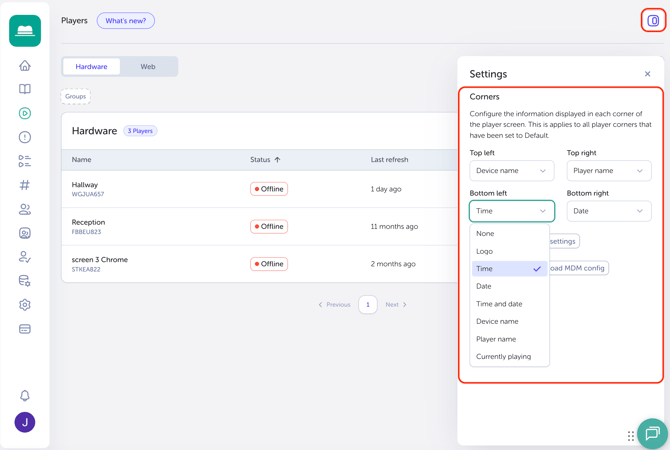Image resolution: width=670 pixels, height=450 pixels.
Task: Choose Date in the dropdown list
Action: [509, 286]
